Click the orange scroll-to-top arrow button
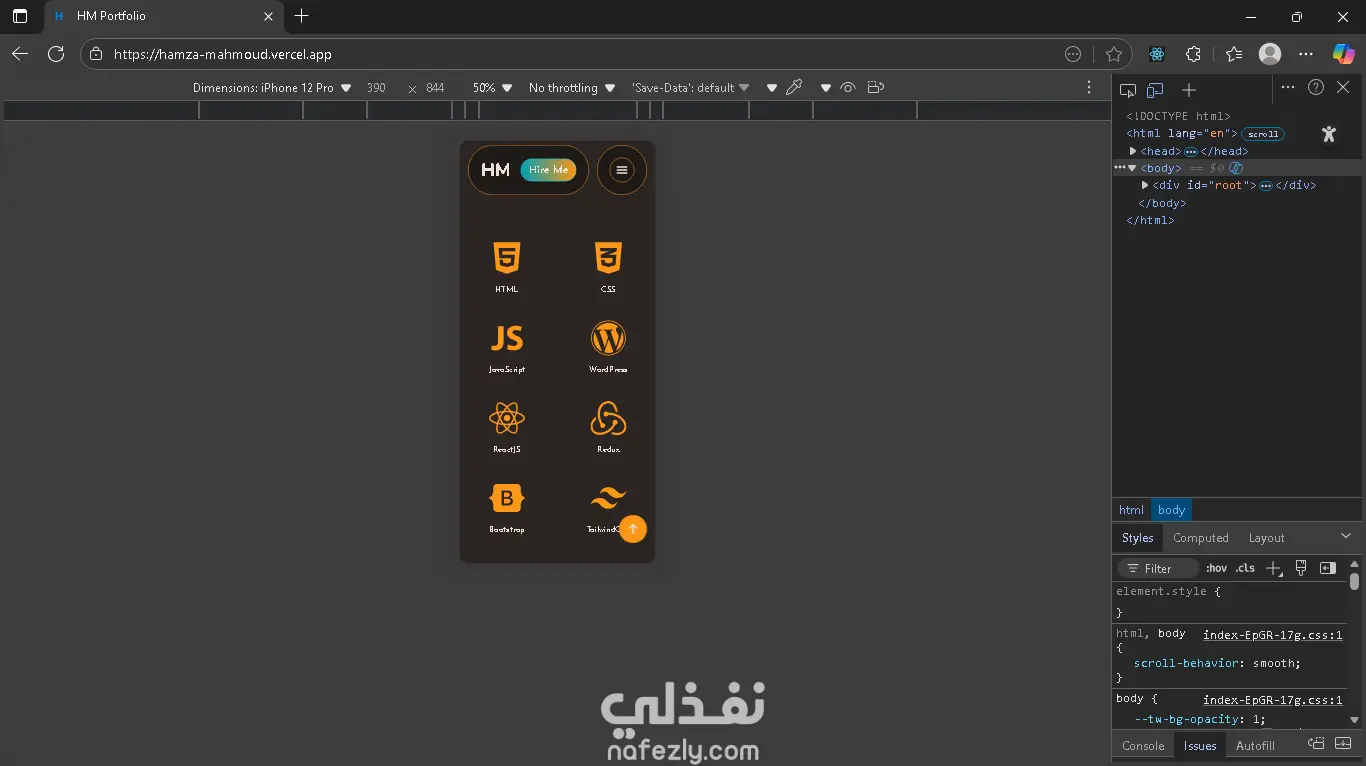The image size is (1366, 766). tap(633, 529)
